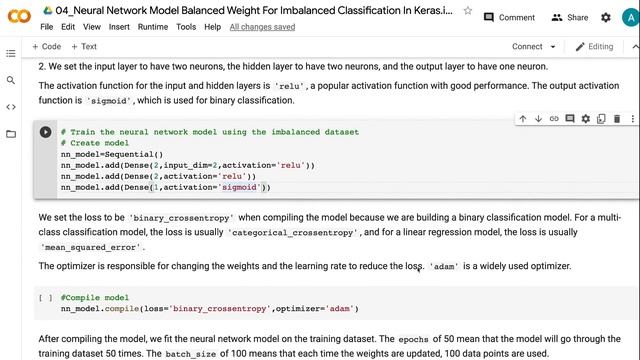
Task: Click the 'binary_crossentropy' inline code text
Action: (181, 218)
